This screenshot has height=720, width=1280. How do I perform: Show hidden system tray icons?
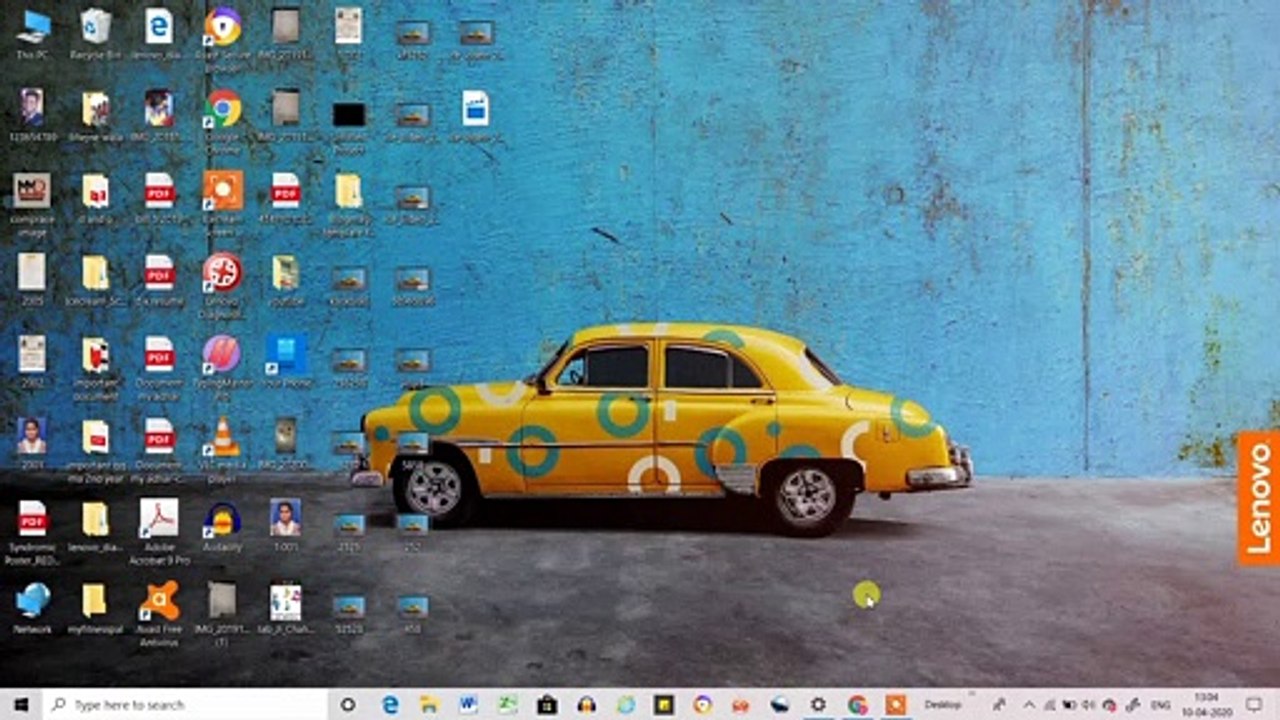tap(1027, 704)
